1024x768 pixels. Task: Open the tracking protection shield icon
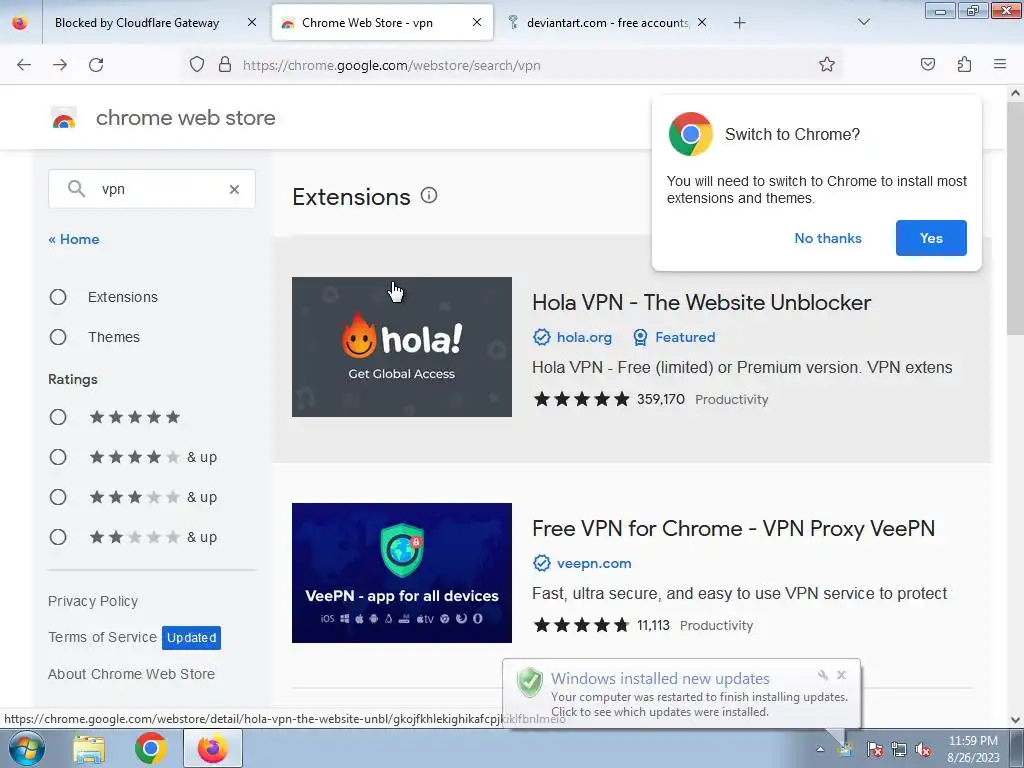pyautogui.click(x=197, y=65)
